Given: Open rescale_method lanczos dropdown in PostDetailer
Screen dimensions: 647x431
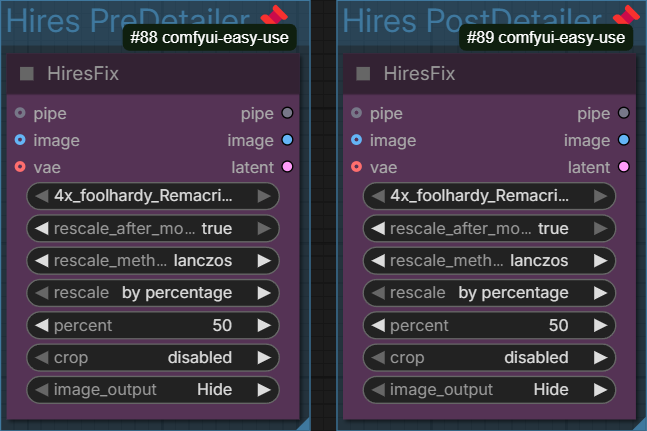Looking at the screenshot, I should point(489,261).
